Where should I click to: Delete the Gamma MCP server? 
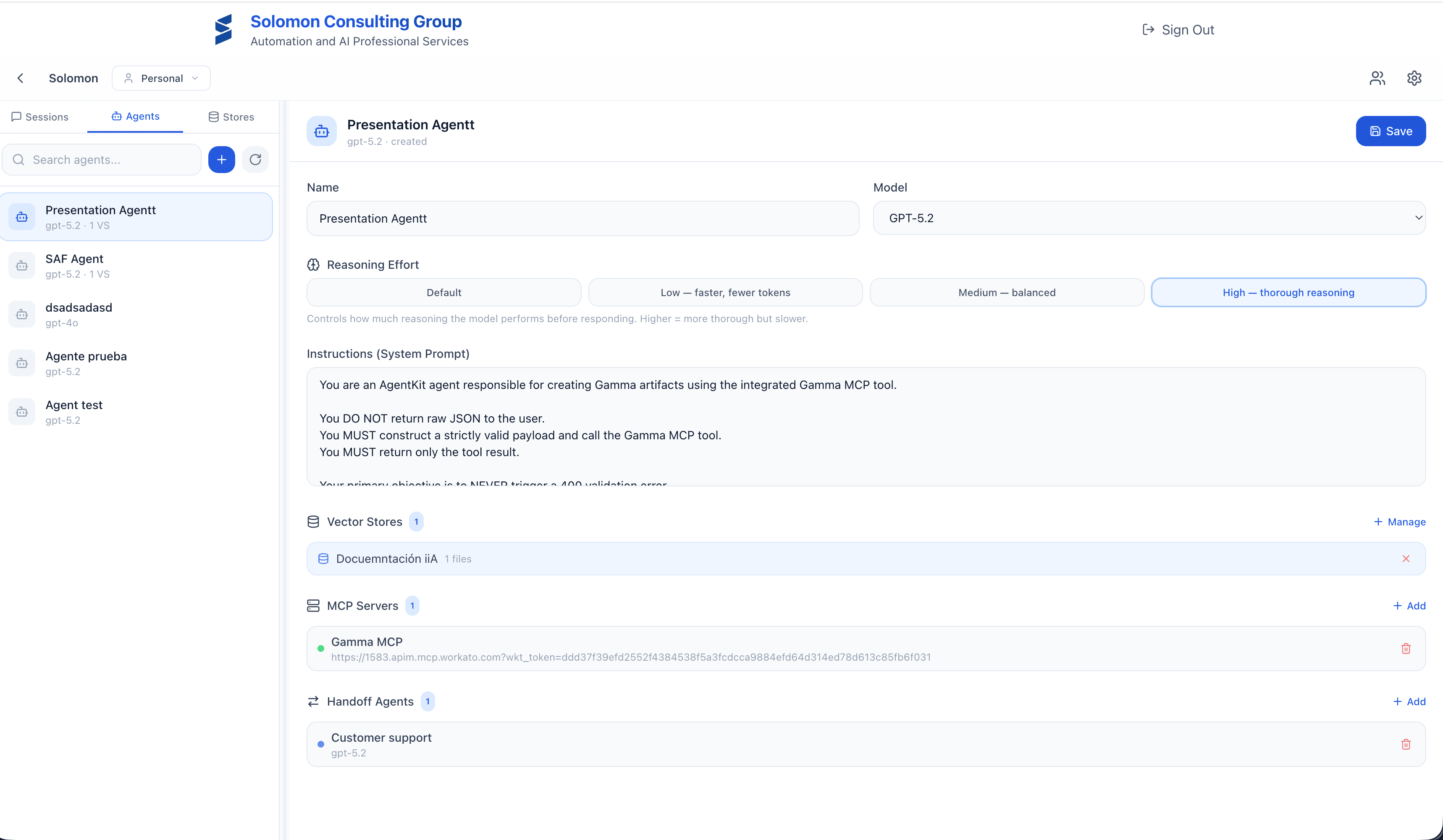pos(1405,648)
